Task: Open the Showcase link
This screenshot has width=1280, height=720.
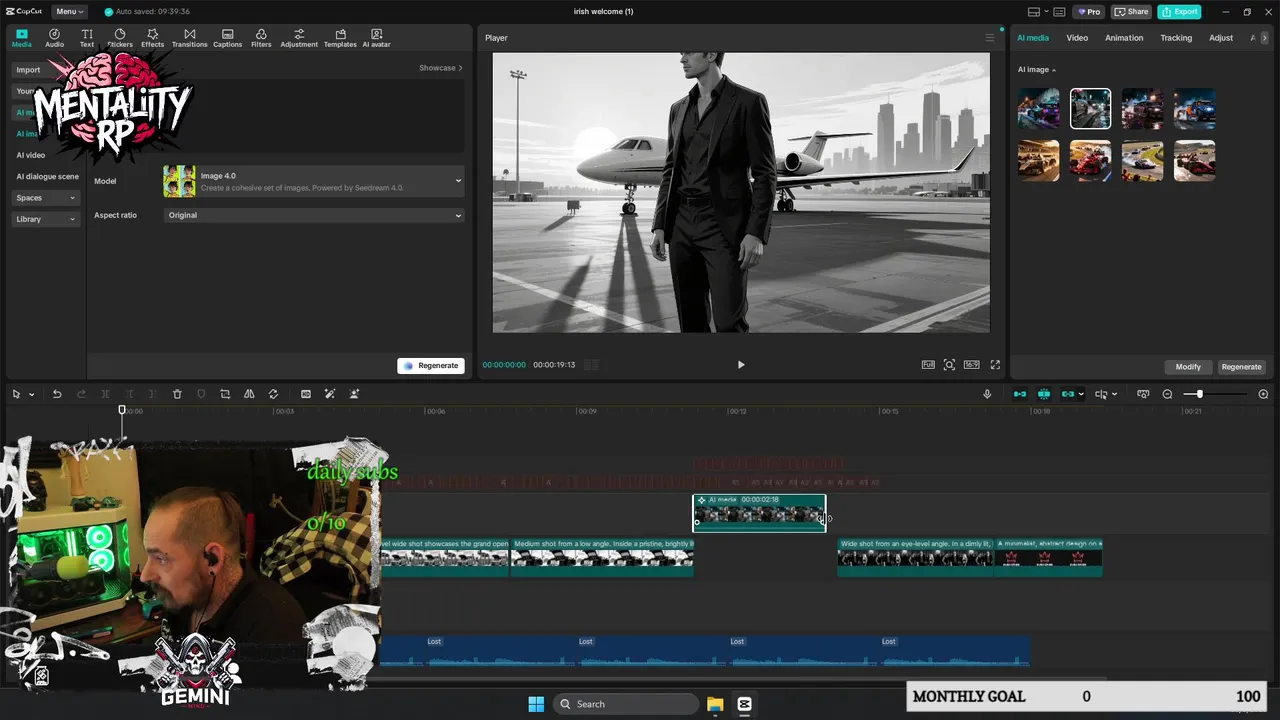Action: pyautogui.click(x=440, y=68)
